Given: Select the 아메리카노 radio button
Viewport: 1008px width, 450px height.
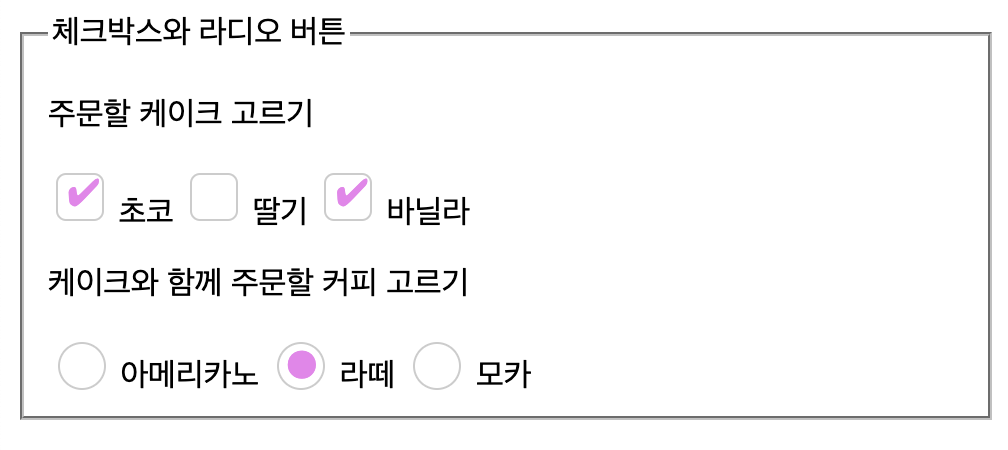Looking at the screenshot, I should click(82, 366).
